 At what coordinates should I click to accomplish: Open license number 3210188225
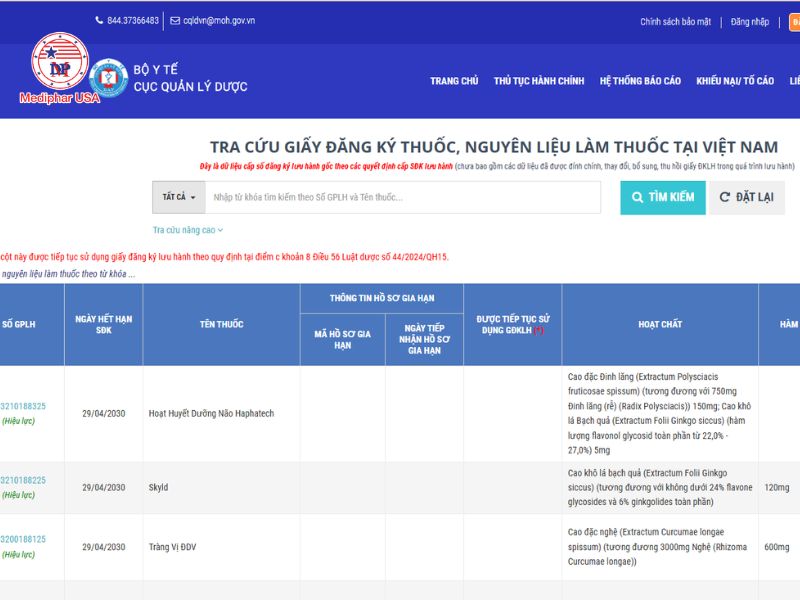(23, 480)
